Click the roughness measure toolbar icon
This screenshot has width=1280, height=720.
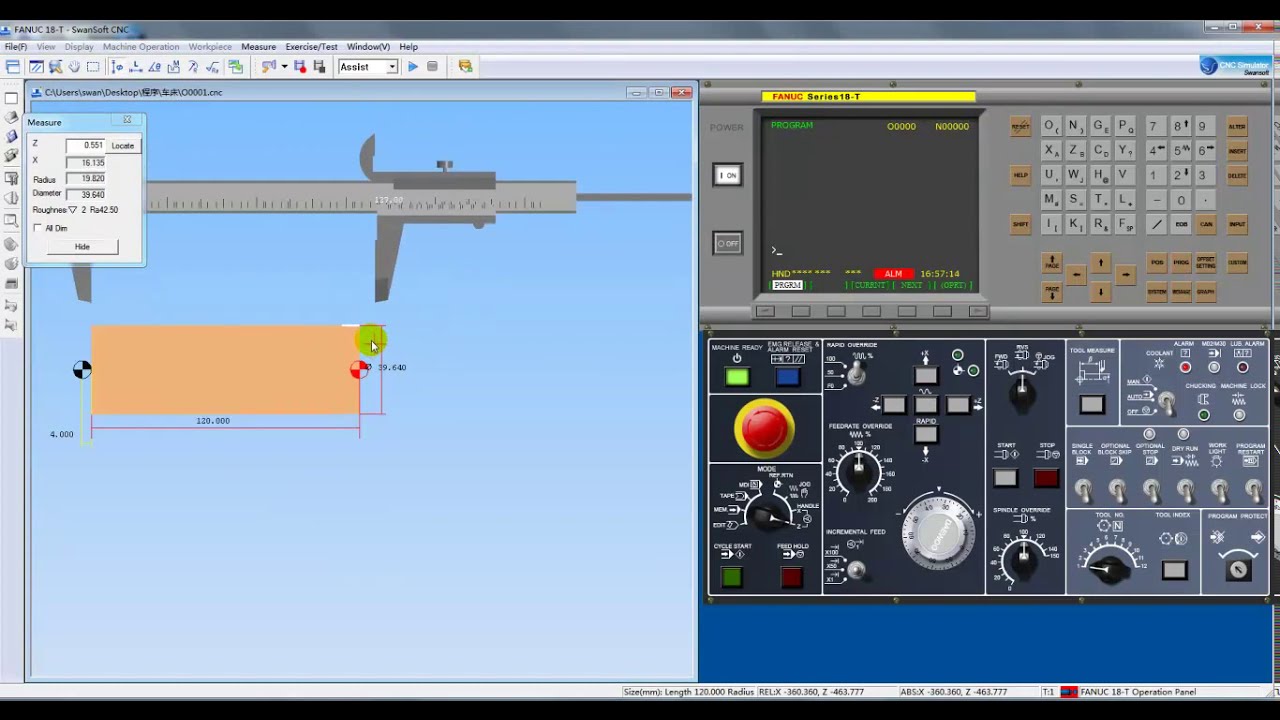point(212,67)
